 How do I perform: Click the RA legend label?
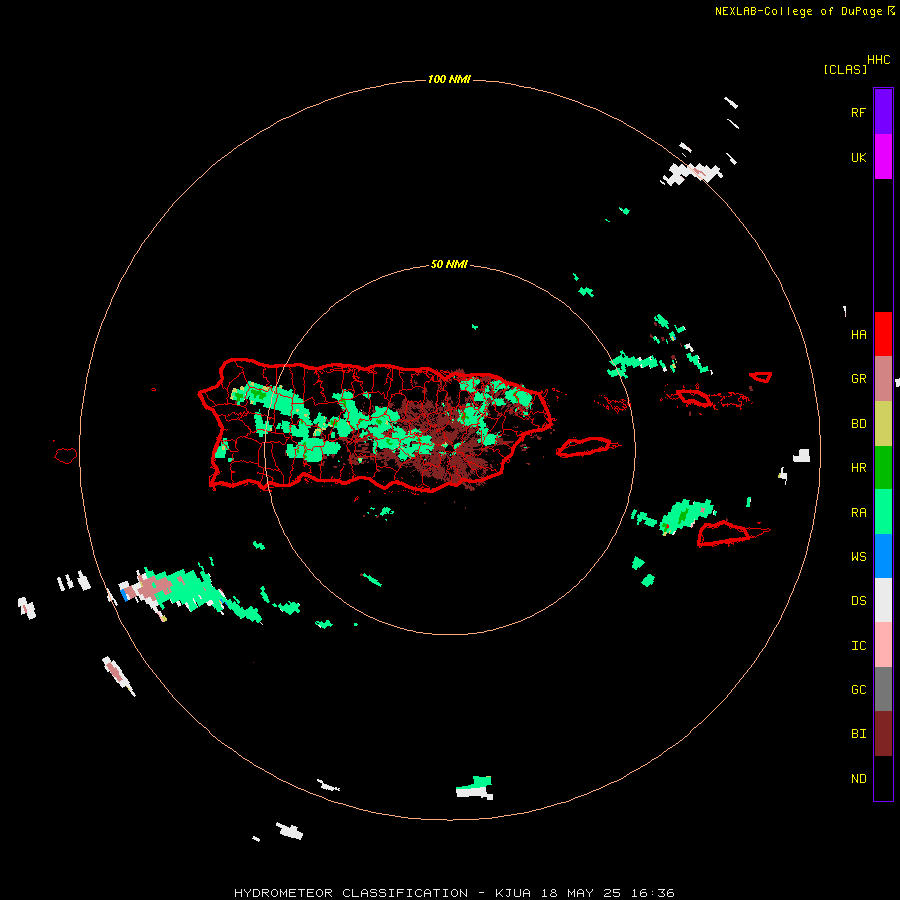[858, 513]
